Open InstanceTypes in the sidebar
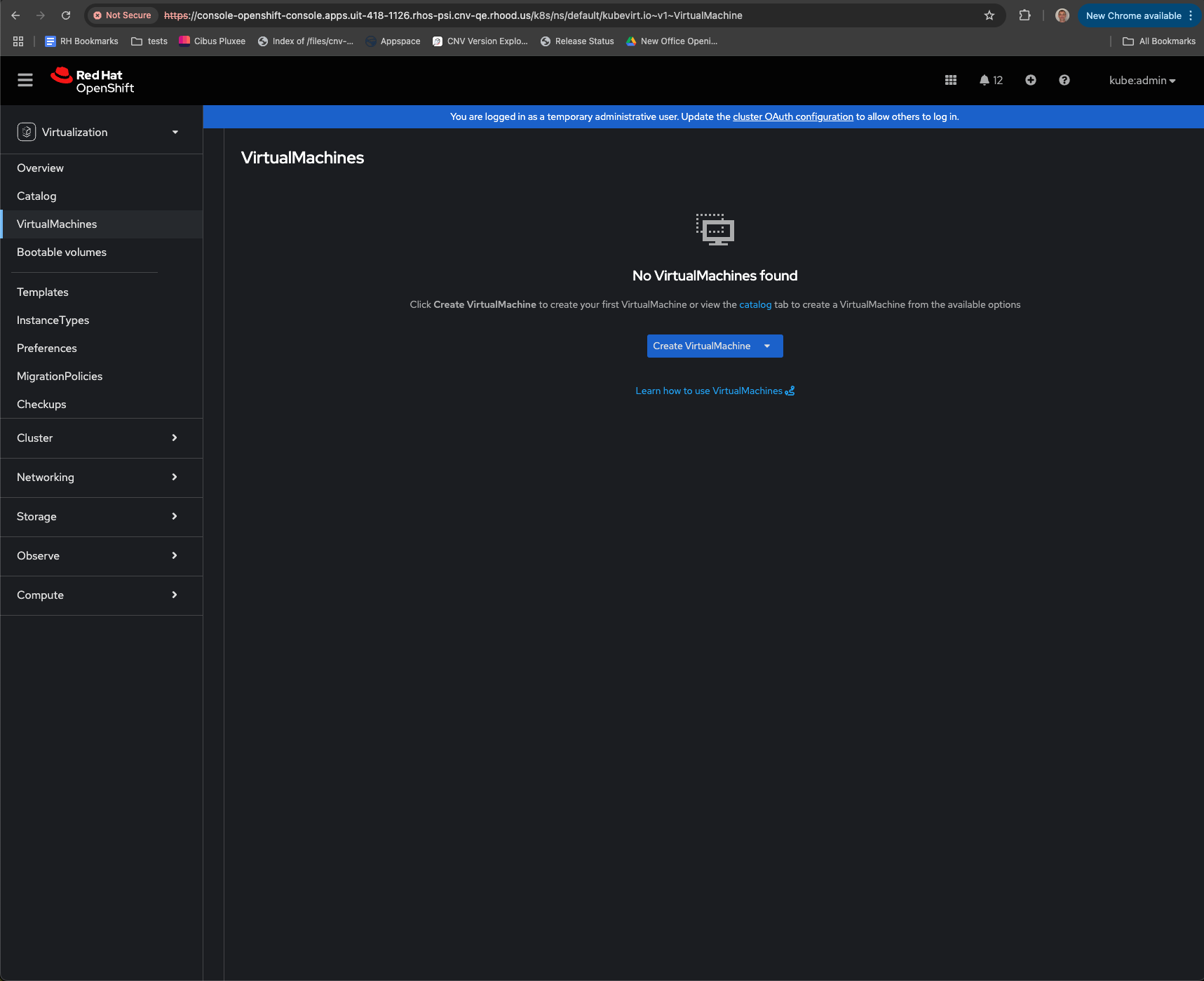 102,320
